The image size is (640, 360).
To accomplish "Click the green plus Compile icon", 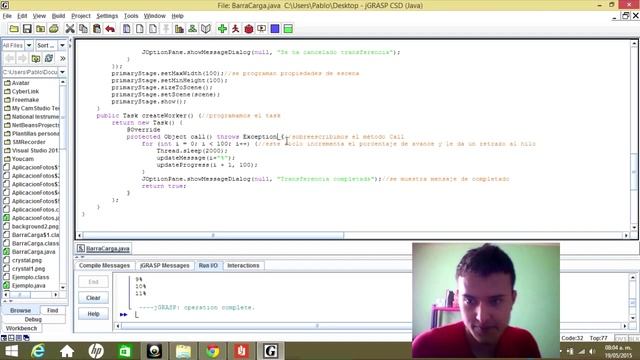I will tap(222, 29).
